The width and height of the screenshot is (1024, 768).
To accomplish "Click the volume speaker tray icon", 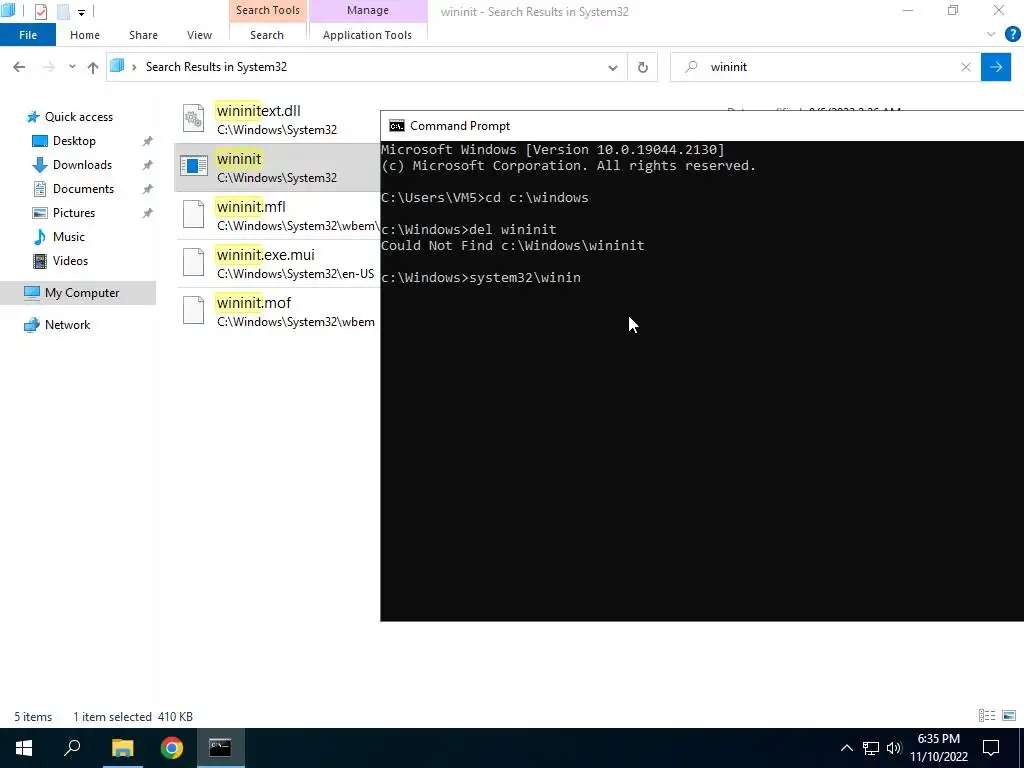I will click(x=894, y=748).
